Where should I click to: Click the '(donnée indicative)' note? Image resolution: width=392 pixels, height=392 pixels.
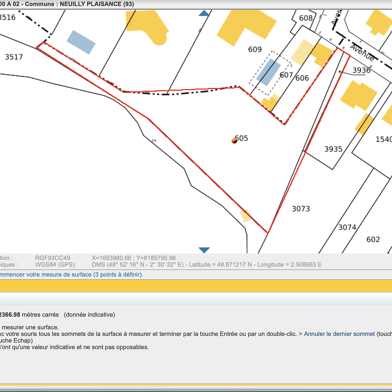point(89,315)
